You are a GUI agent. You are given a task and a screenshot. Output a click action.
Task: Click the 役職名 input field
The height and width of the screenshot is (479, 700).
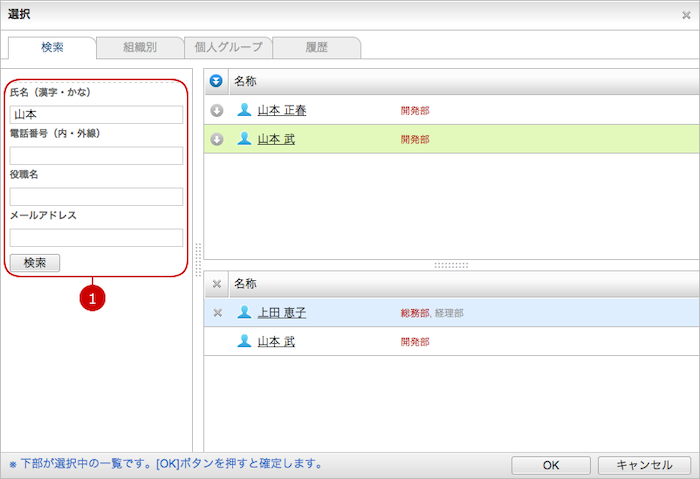(96, 197)
